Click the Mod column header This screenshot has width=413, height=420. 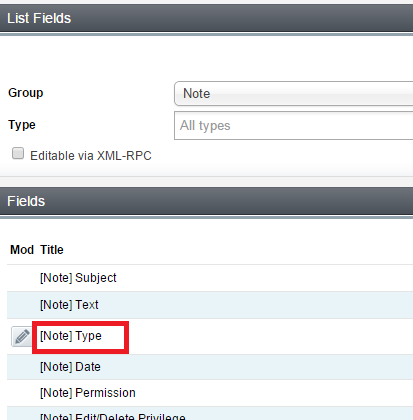click(x=22, y=250)
